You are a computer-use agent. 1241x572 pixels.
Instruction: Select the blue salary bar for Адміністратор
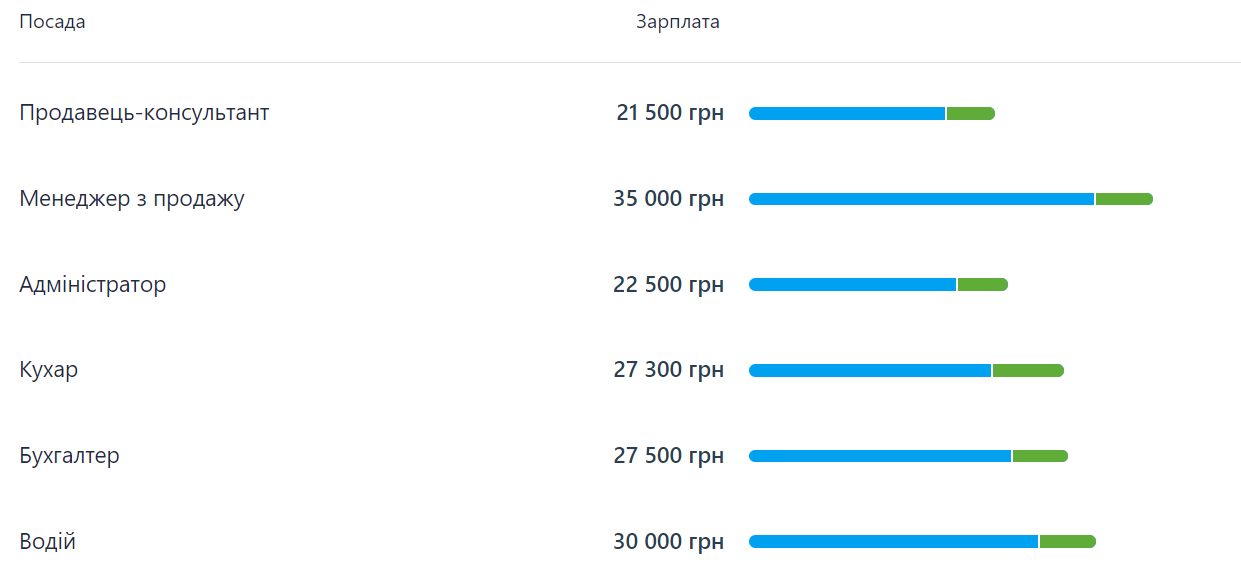point(852,285)
